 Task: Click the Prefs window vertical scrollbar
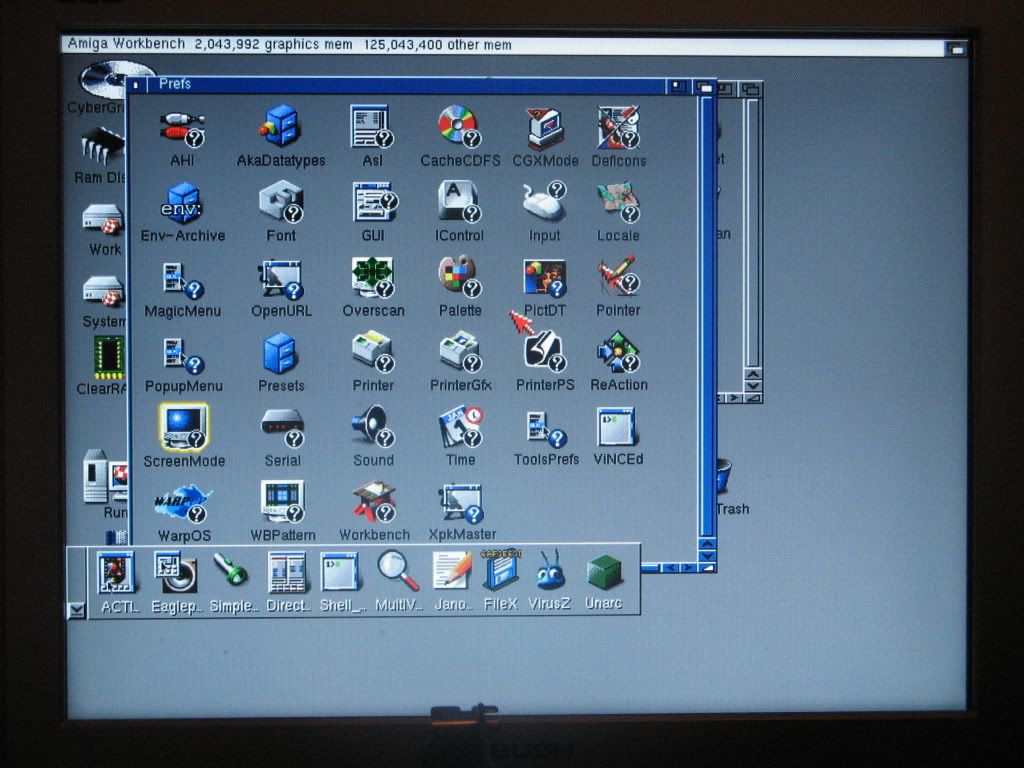coord(707,300)
